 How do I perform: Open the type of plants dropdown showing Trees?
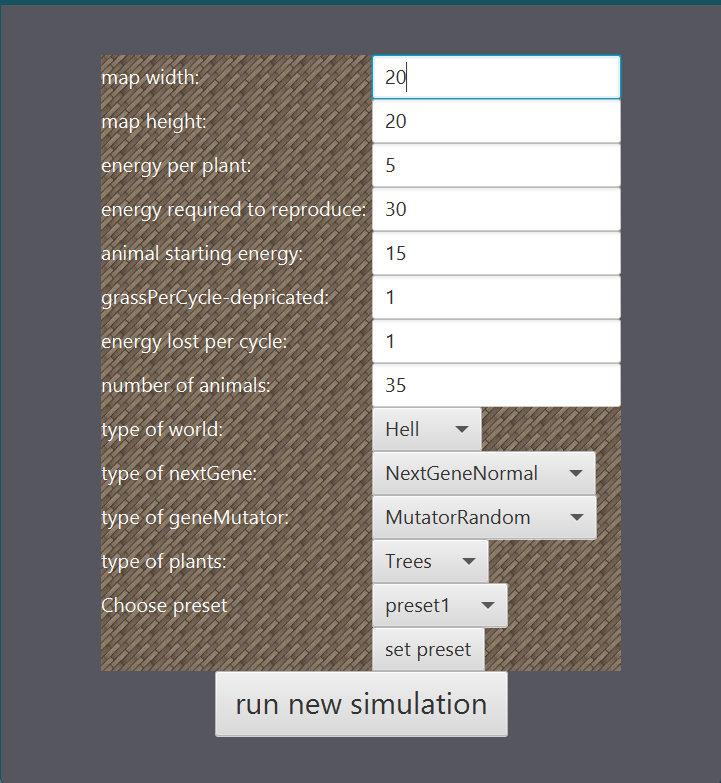[x=430, y=561]
